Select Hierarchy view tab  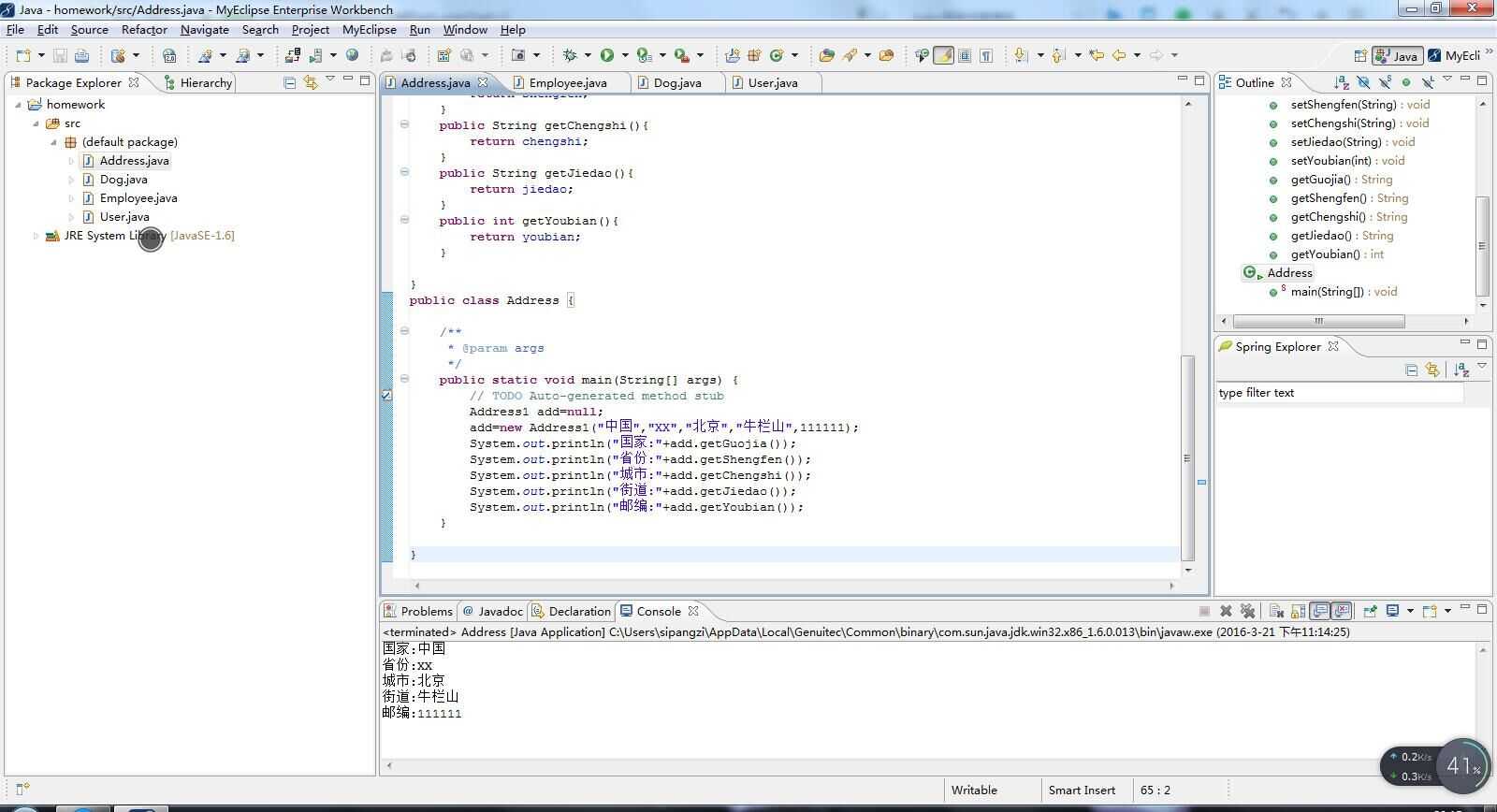pyautogui.click(x=197, y=82)
